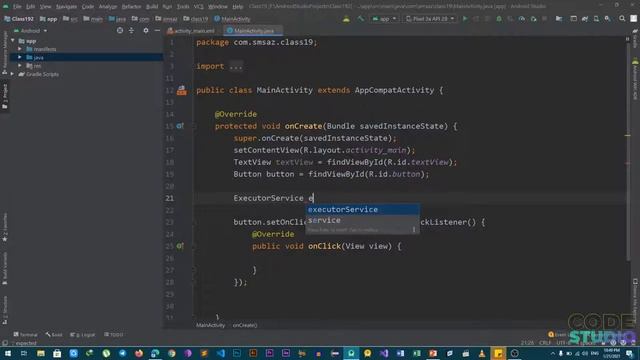This screenshot has height=360, width=640.
Task: Expand the folded import statement
Action: coord(236,67)
